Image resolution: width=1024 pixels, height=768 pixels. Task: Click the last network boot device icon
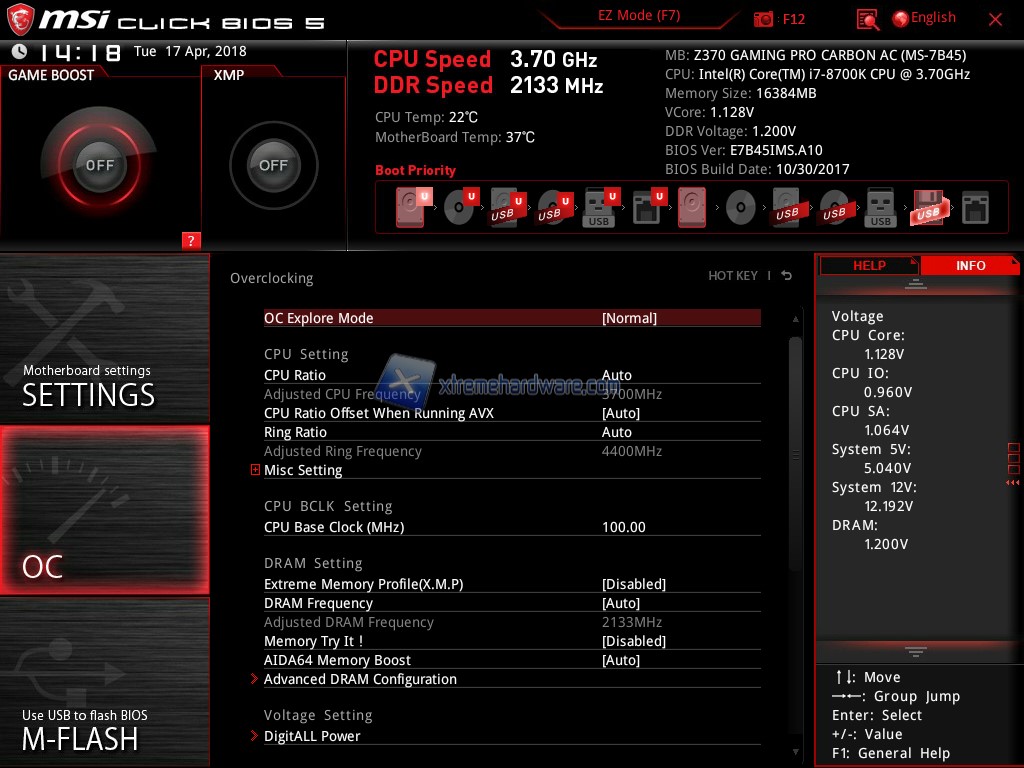coord(974,208)
